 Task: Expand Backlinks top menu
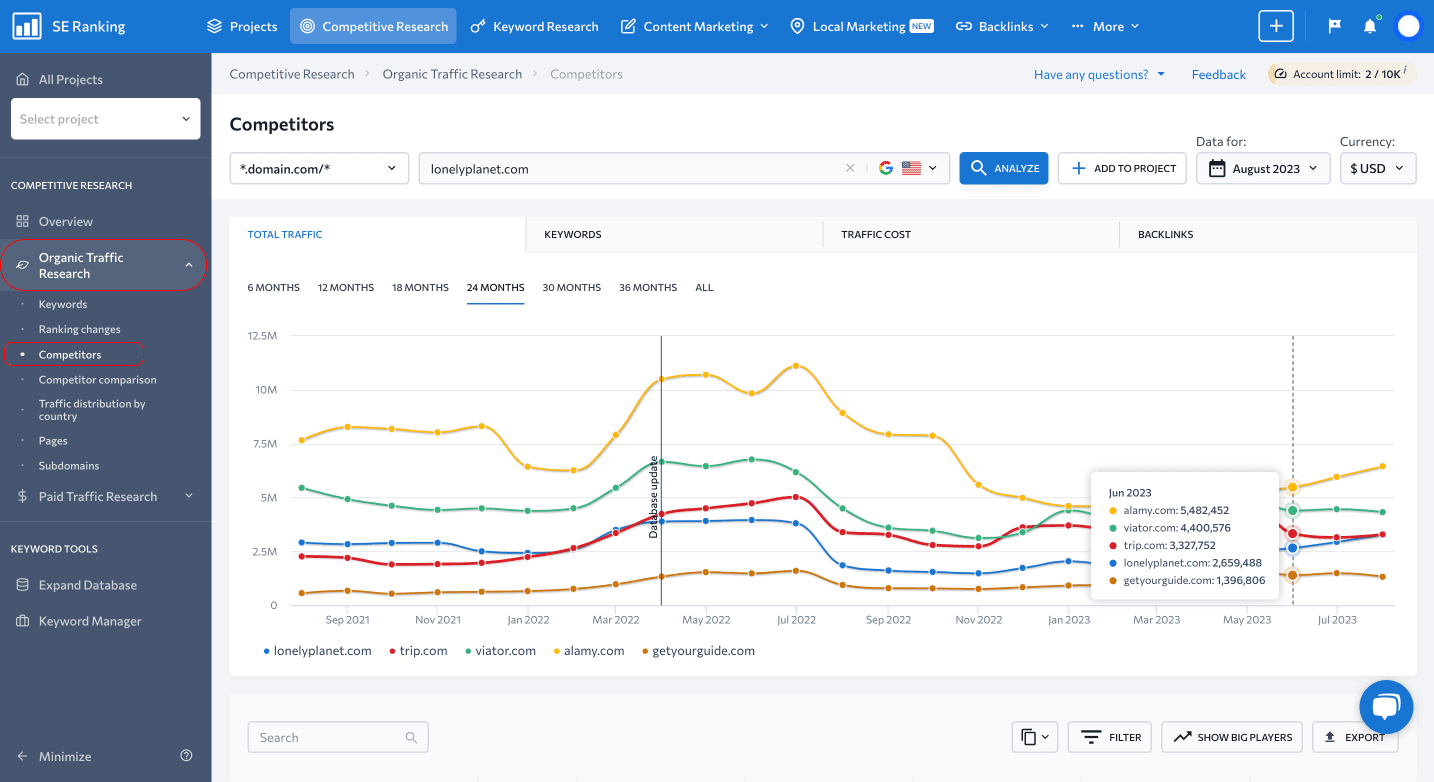tap(1002, 26)
